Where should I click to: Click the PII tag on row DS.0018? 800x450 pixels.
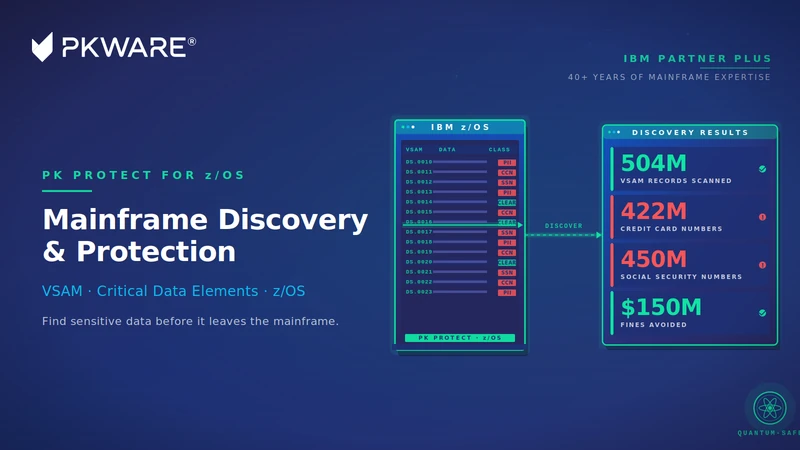(507, 242)
